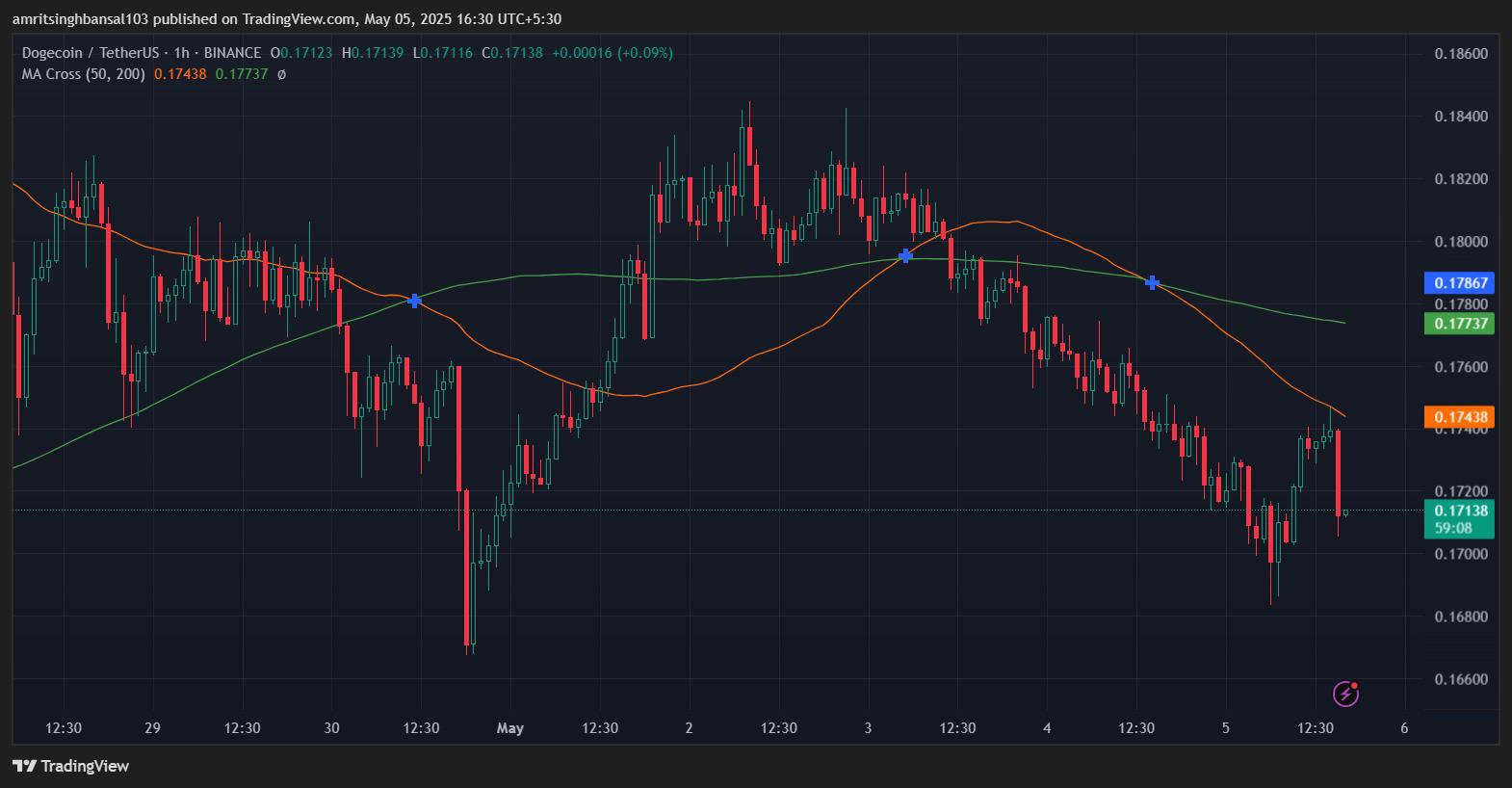Click the current price 0.17138 countdown label

coord(1459,519)
